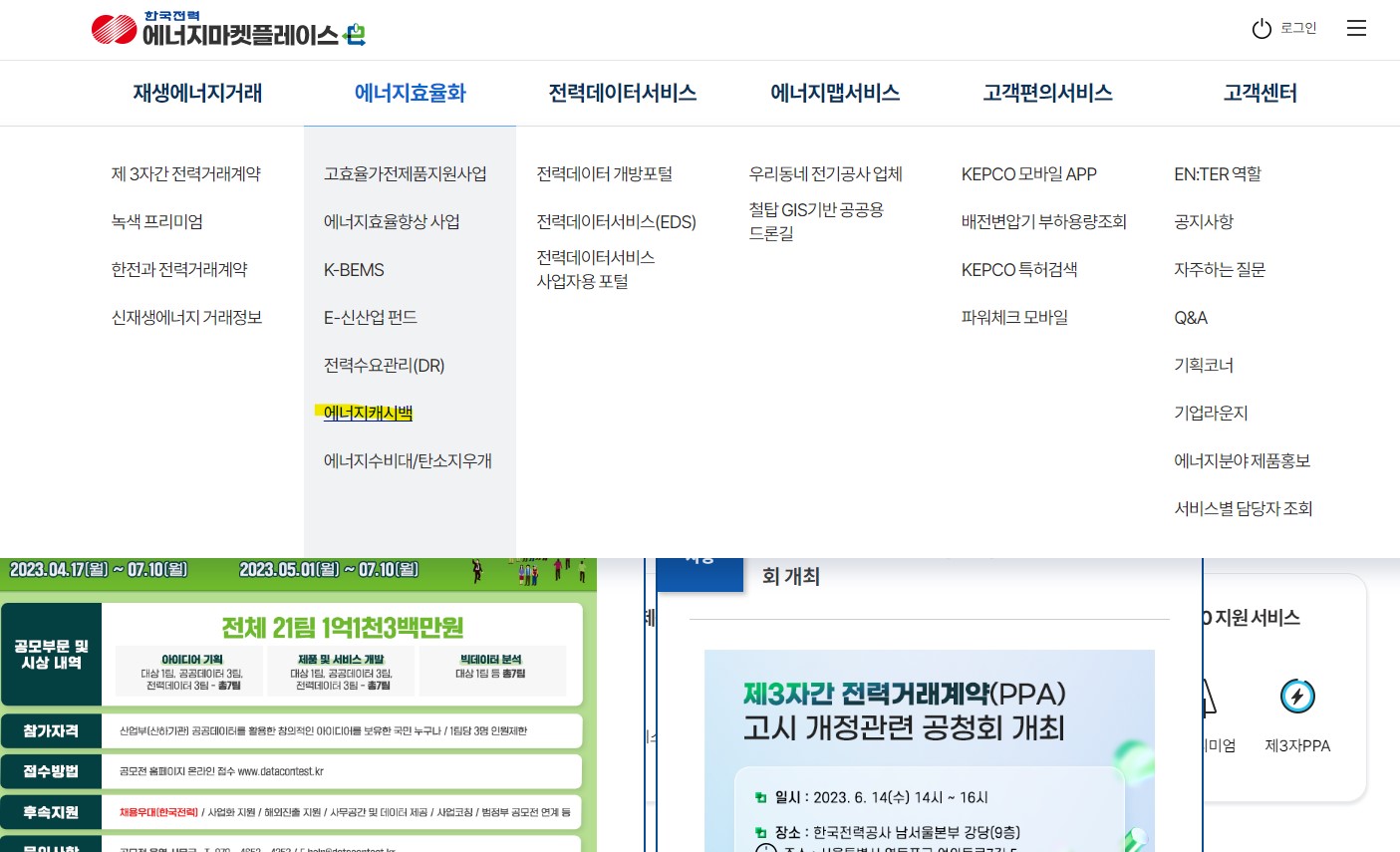Viewport: 1400px width, 852px height.
Task: Open the 고객편의서비스 menu
Action: pyautogui.click(x=1047, y=93)
